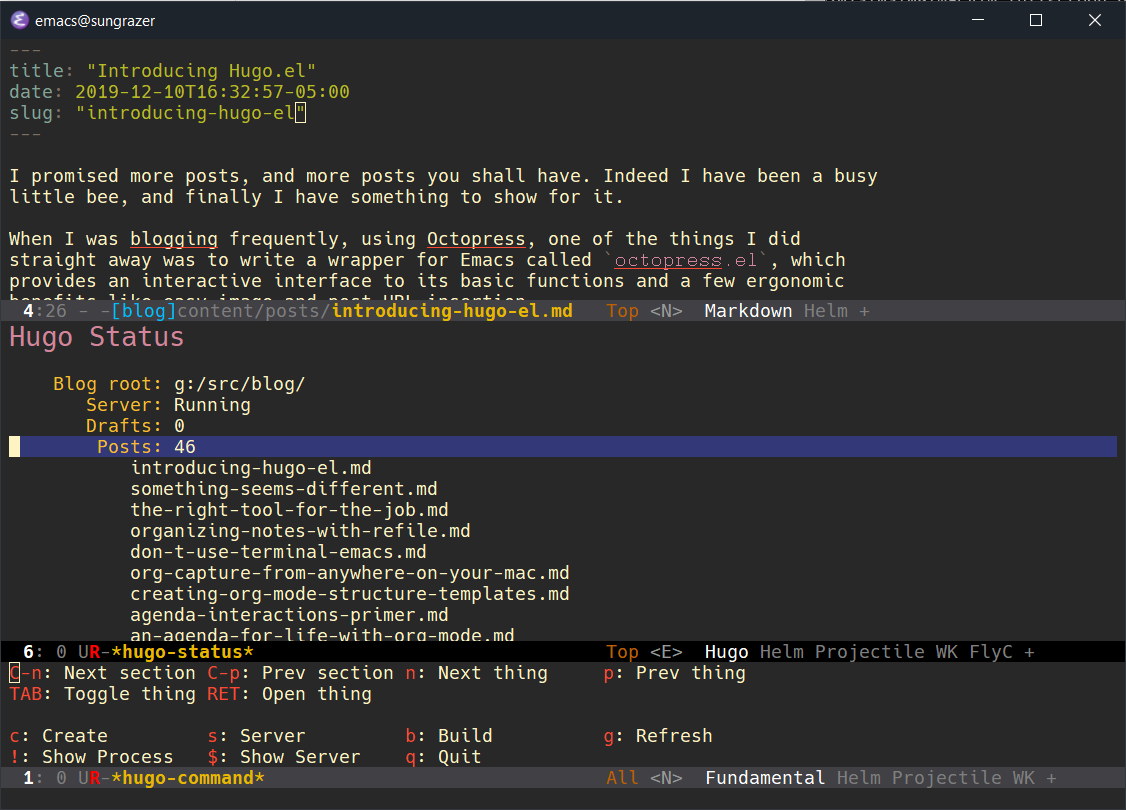The width and height of the screenshot is (1126, 810).
Task: Select creating-org-mode-structure-templates.md
Action: [350, 594]
